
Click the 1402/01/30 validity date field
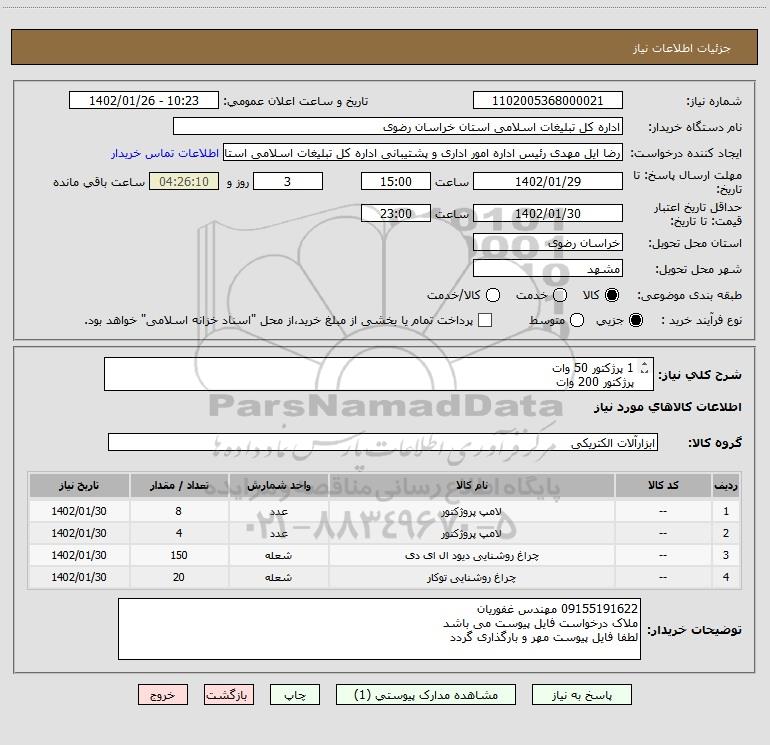coord(548,213)
